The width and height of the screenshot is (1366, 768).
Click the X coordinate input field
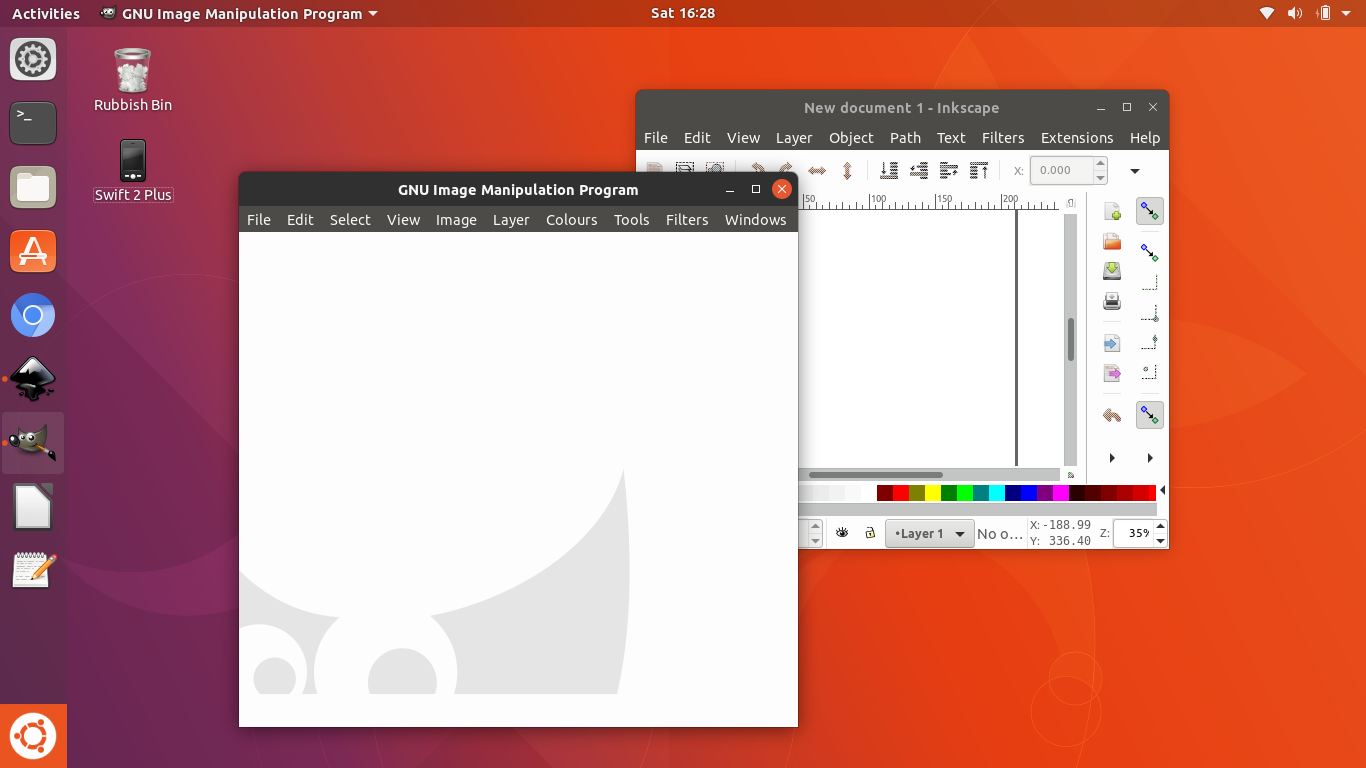pos(1061,170)
